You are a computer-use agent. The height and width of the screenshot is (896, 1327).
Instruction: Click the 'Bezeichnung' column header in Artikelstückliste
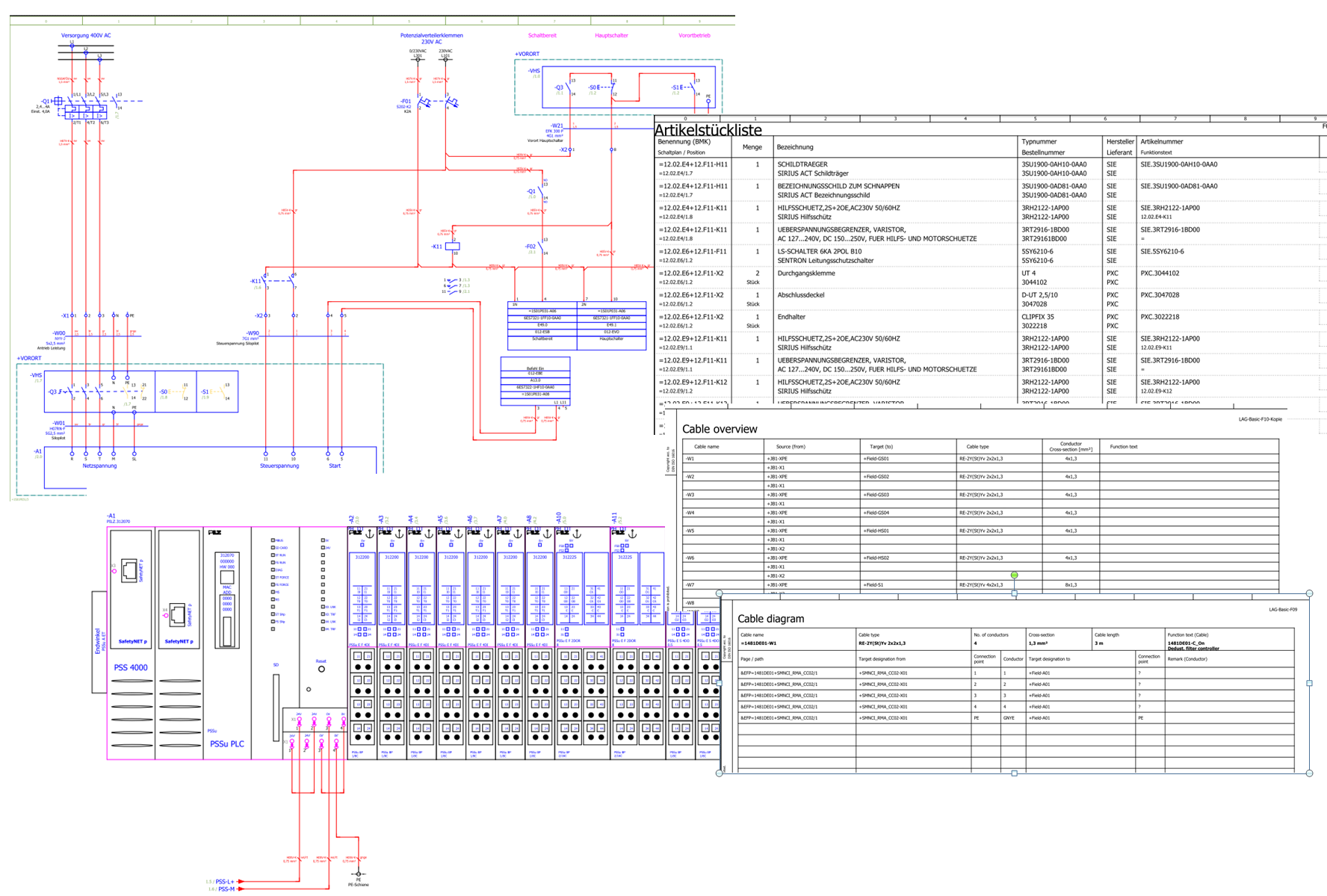click(795, 147)
